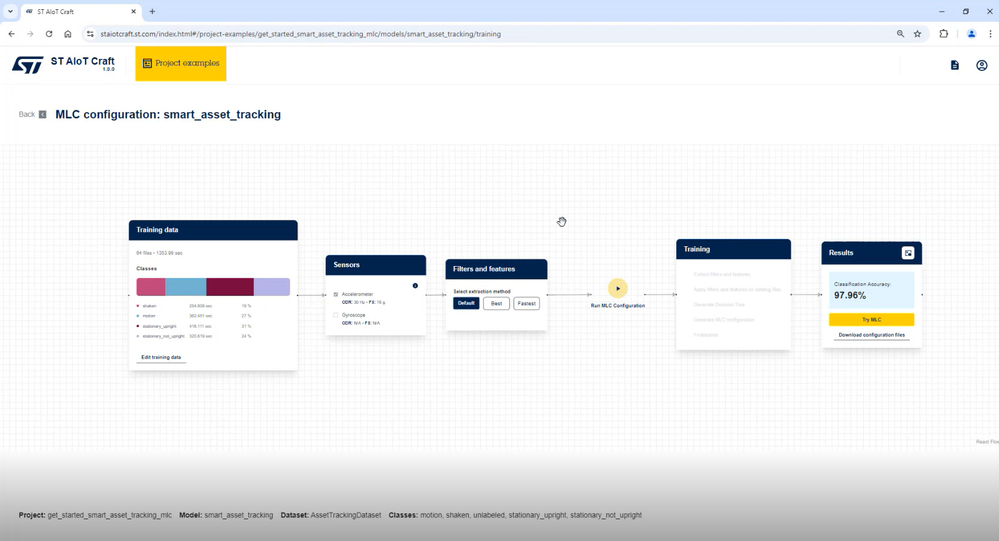
Task: Open the Chrome profile avatar
Action: (972, 34)
